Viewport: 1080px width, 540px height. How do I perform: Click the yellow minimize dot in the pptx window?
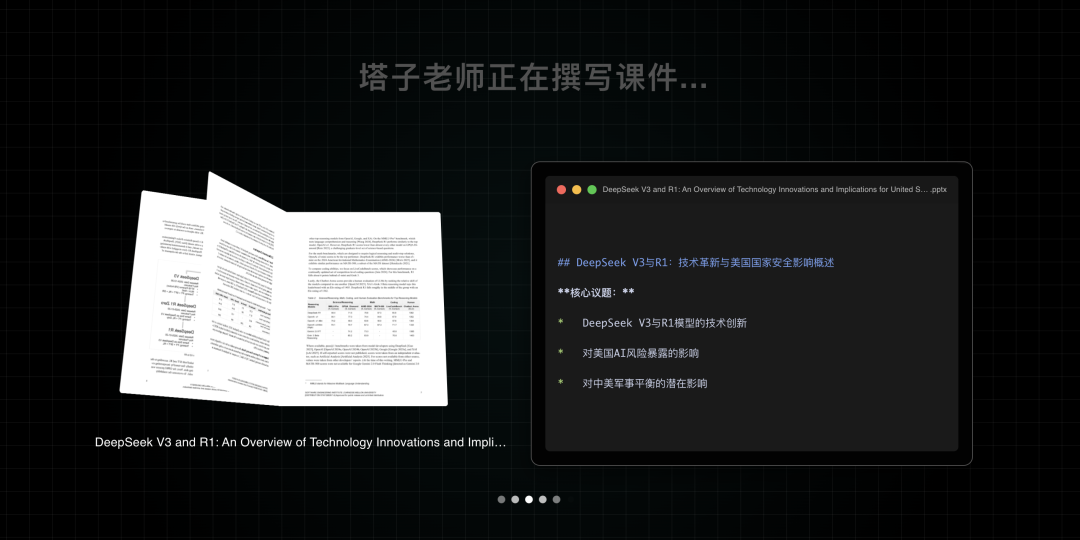pos(577,189)
